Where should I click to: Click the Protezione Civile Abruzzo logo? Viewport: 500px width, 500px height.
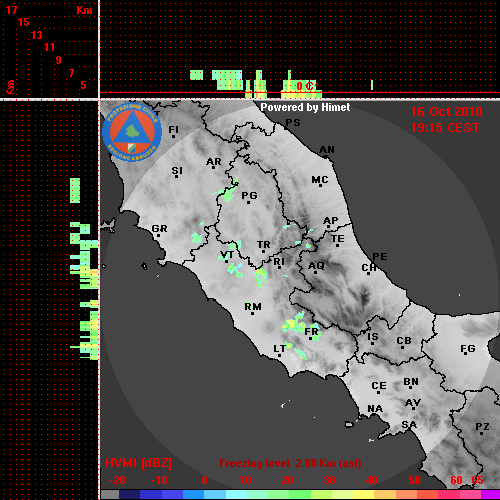(132, 132)
